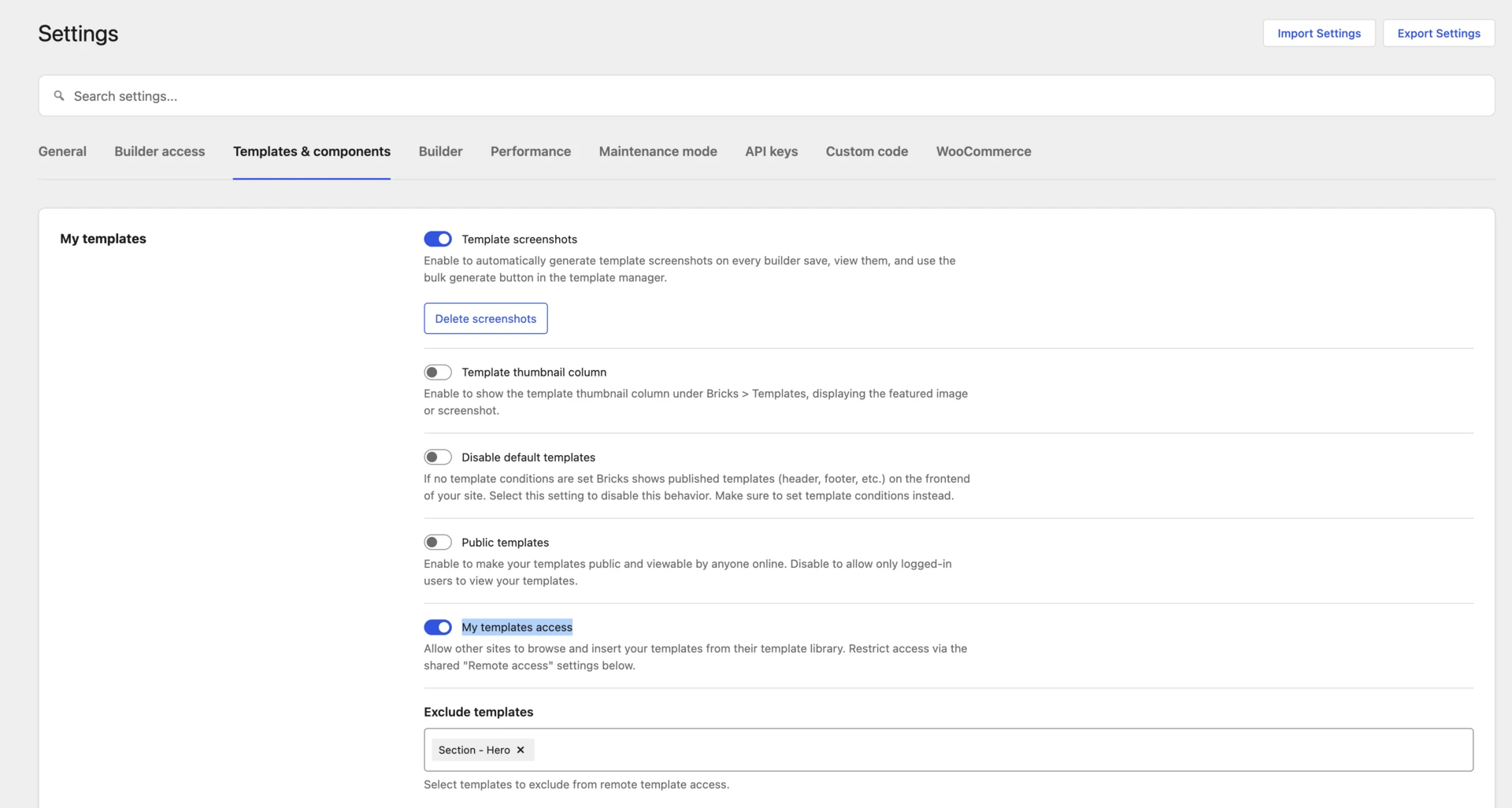The width and height of the screenshot is (1512, 808).
Task: Click Export Settings button
Action: (1439, 33)
